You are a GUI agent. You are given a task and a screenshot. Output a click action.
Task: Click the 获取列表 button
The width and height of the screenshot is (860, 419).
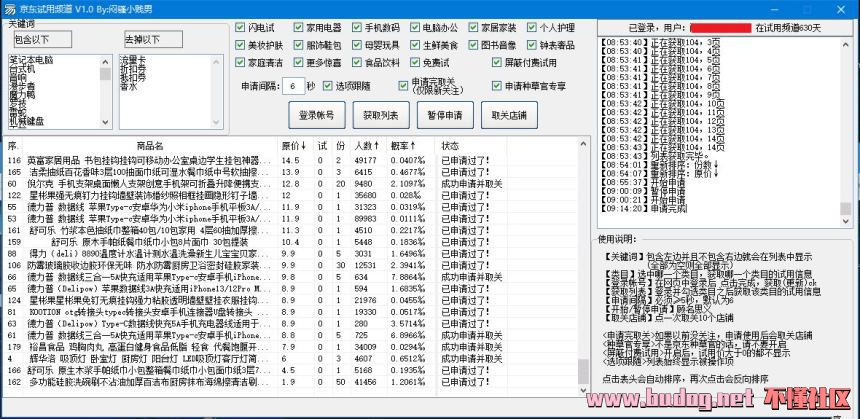[381, 115]
